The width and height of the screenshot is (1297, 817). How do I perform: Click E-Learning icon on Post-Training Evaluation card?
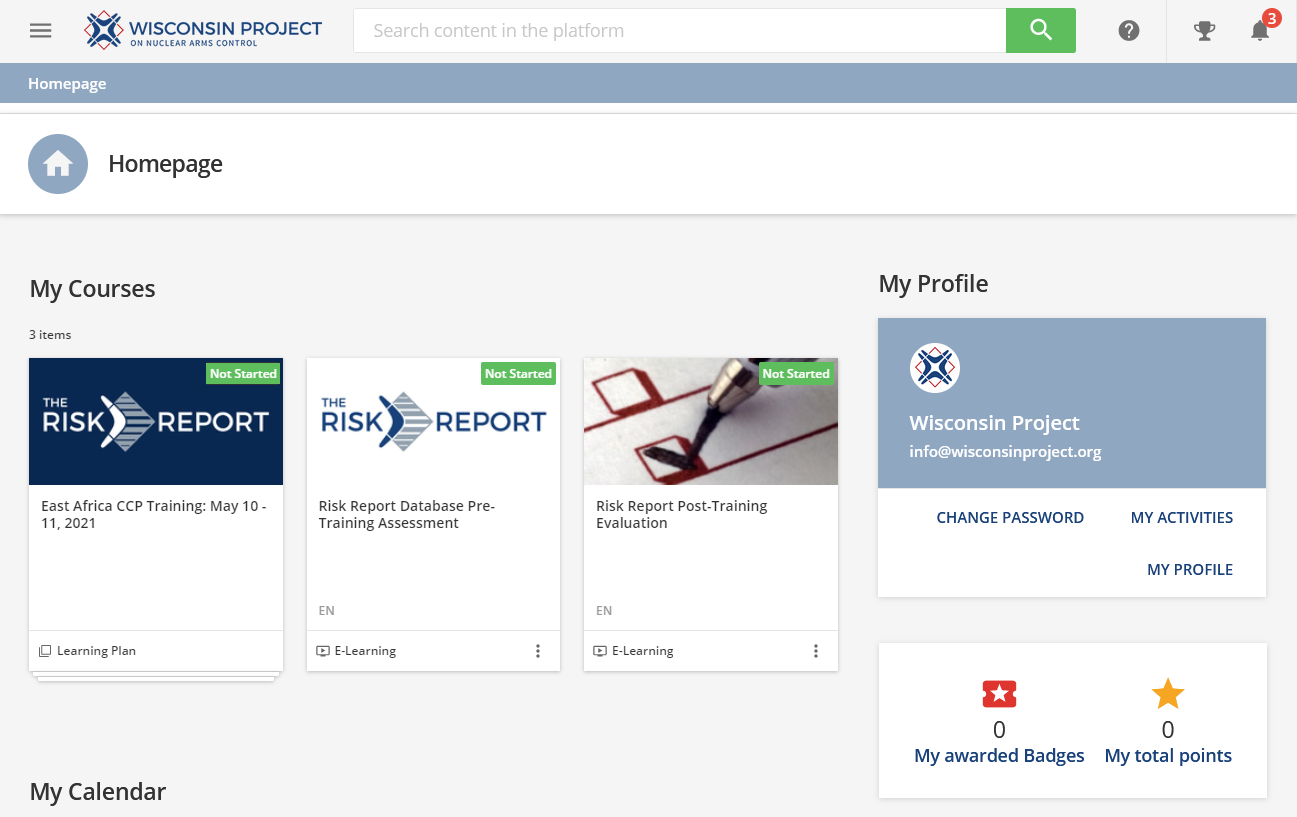pyautogui.click(x=600, y=651)
